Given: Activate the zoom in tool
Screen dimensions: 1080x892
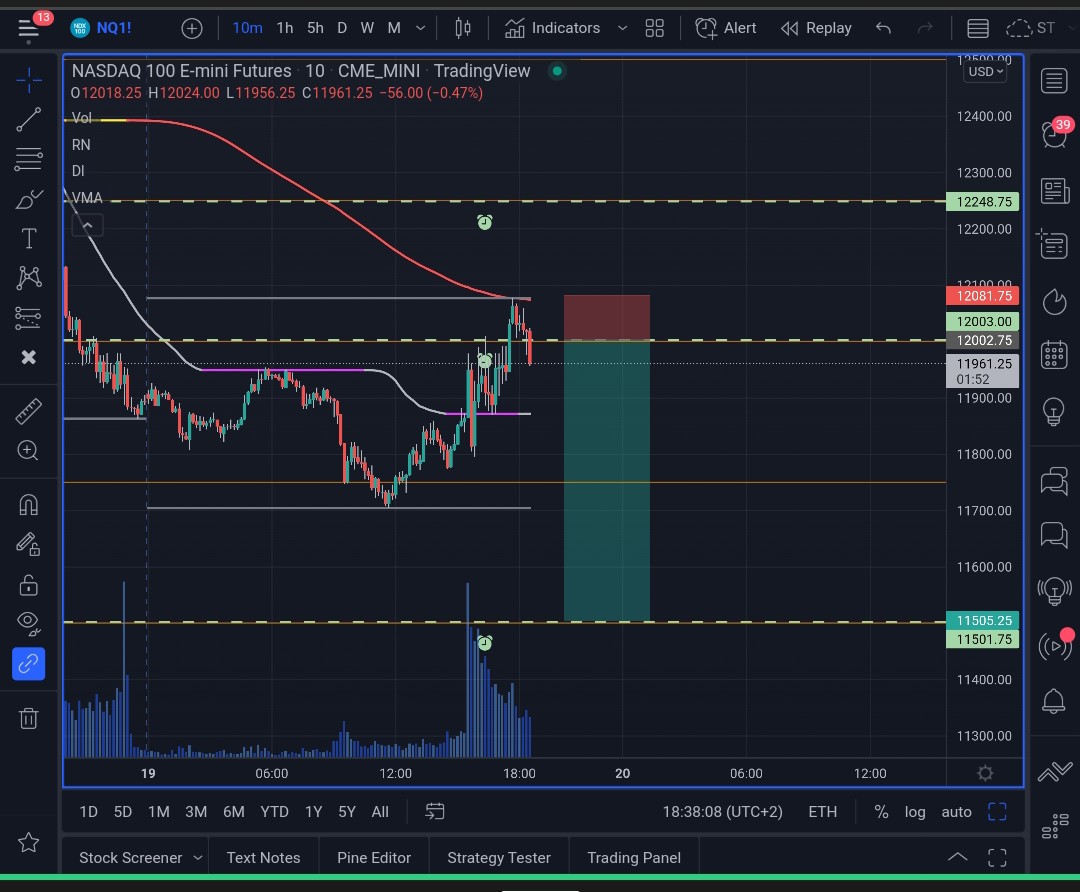Looking at the screenshot, I should click(28, 450).
